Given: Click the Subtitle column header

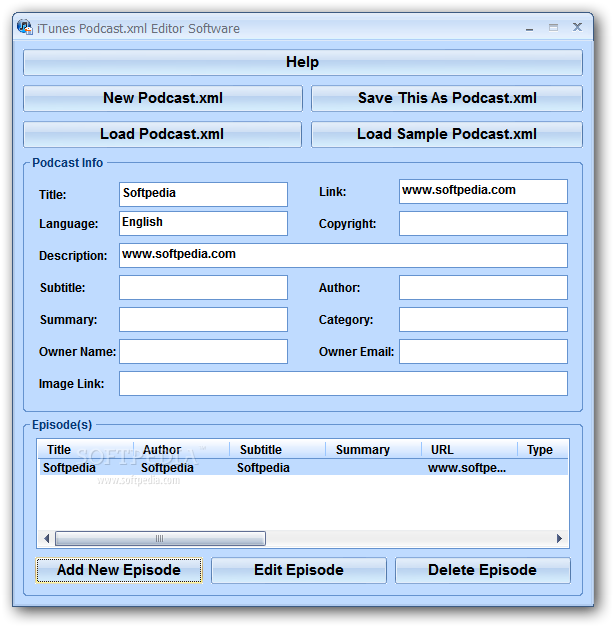Looking at the screenshot, I should tap(278, 449).
